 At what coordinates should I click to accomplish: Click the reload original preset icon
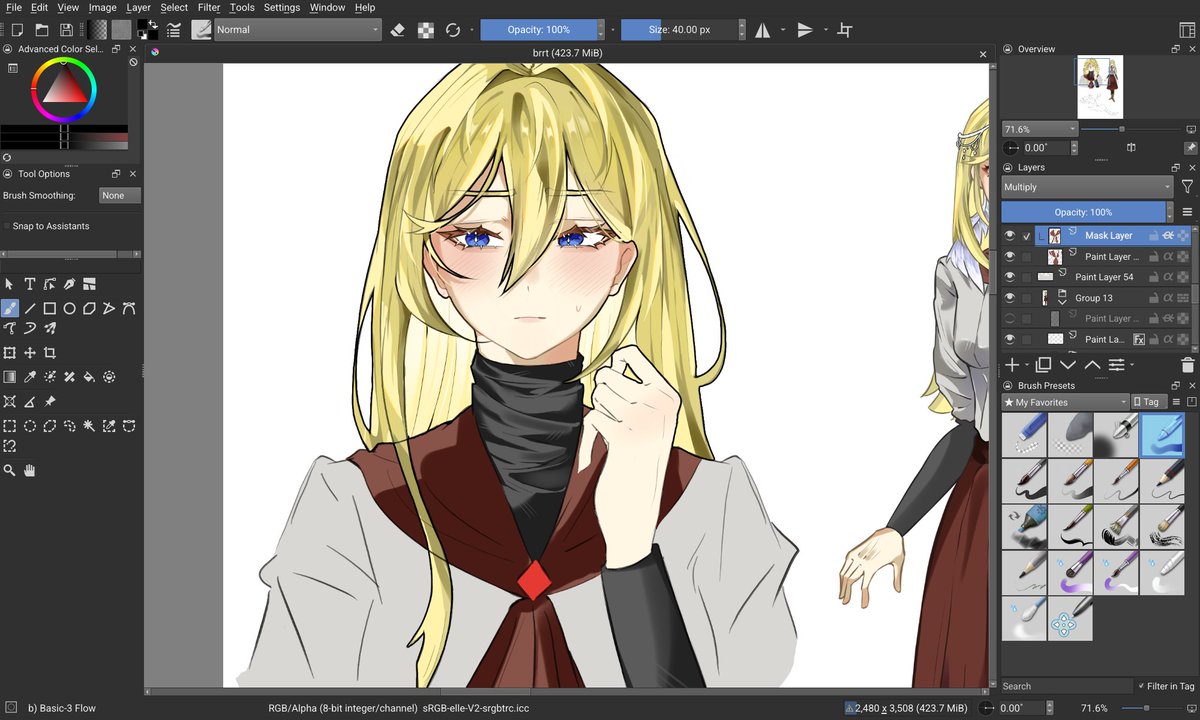[x=453, y=30]
